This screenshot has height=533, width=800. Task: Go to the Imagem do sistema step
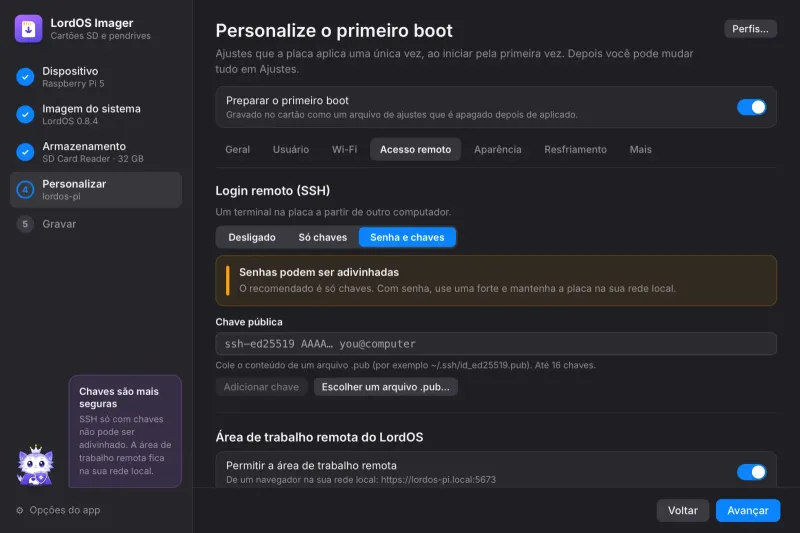[96, 115]
